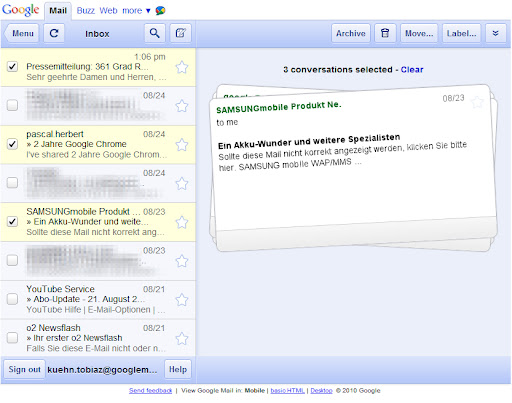512x403 pixels.
Task: Open mail search with the magnifier icon
Action: (x=155, y=33)
